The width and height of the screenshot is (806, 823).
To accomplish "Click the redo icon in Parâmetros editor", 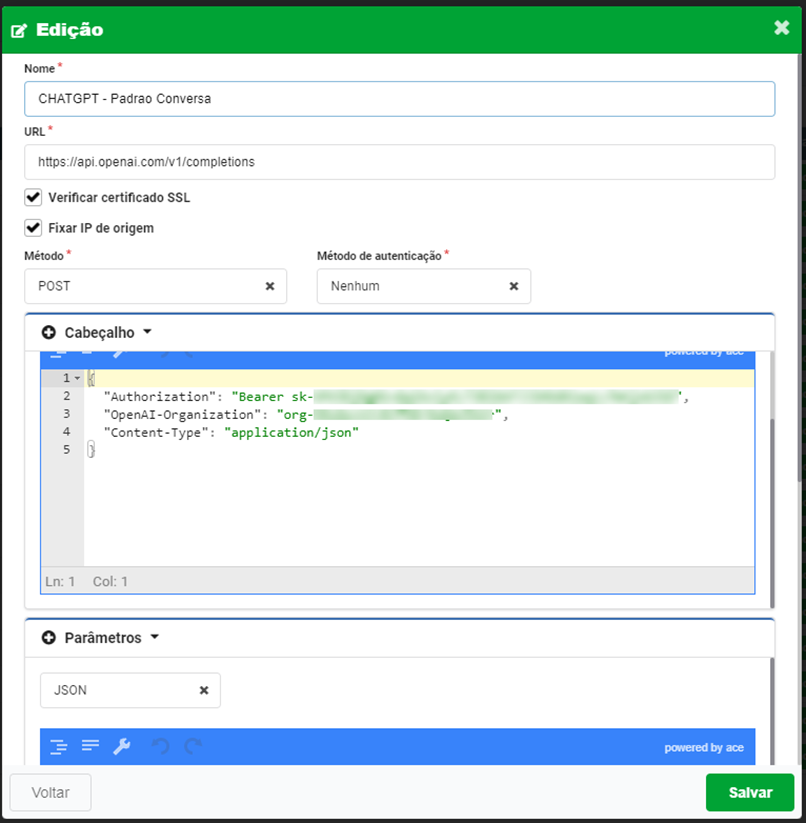I will pos(193,746).
